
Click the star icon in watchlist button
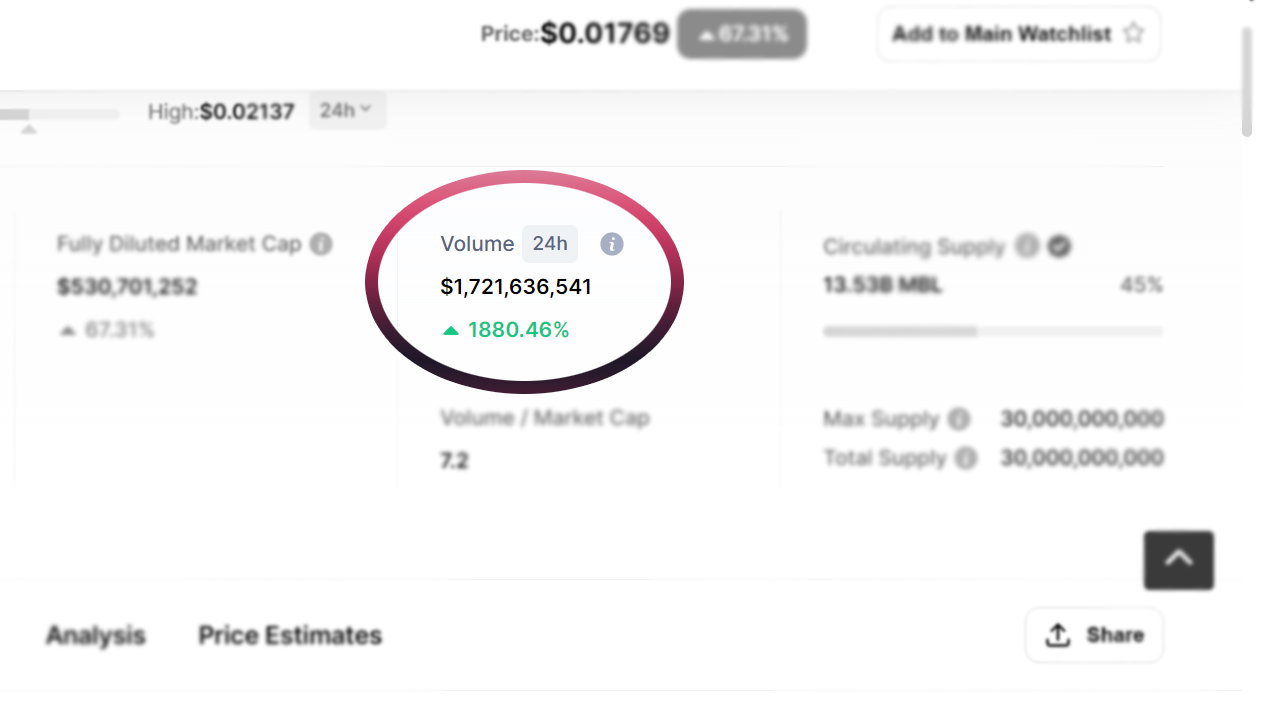tap(1133, 33)
